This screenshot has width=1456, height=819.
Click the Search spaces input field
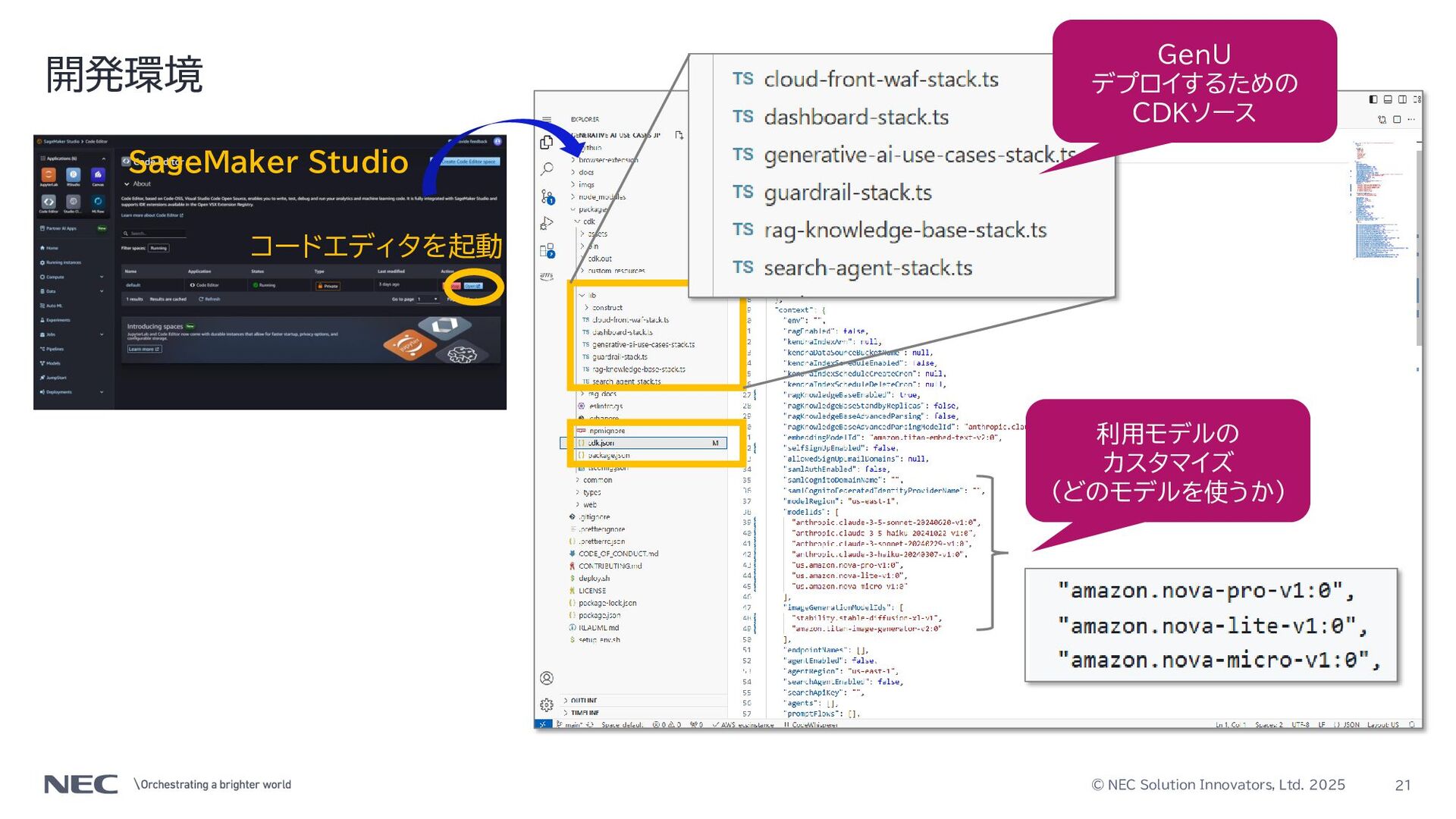click(x=153, y=234)
